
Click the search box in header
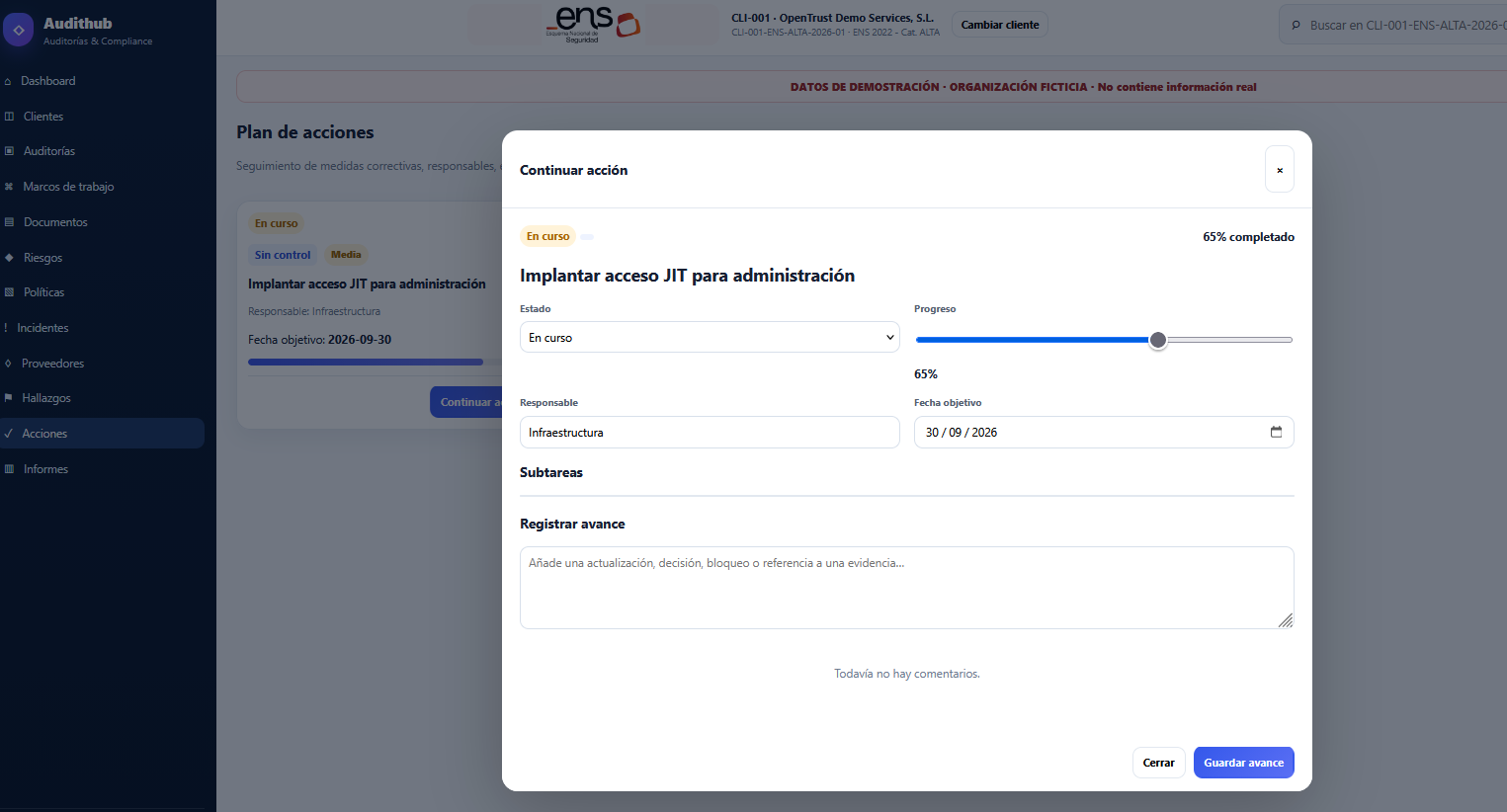pyautogui.click(x=1393, y=25)
